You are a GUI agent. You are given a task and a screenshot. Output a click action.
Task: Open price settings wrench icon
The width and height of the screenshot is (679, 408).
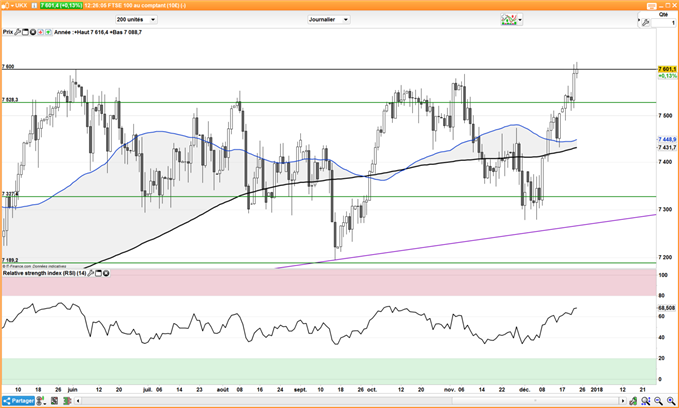pyautogui.click(x=17, y=32)
